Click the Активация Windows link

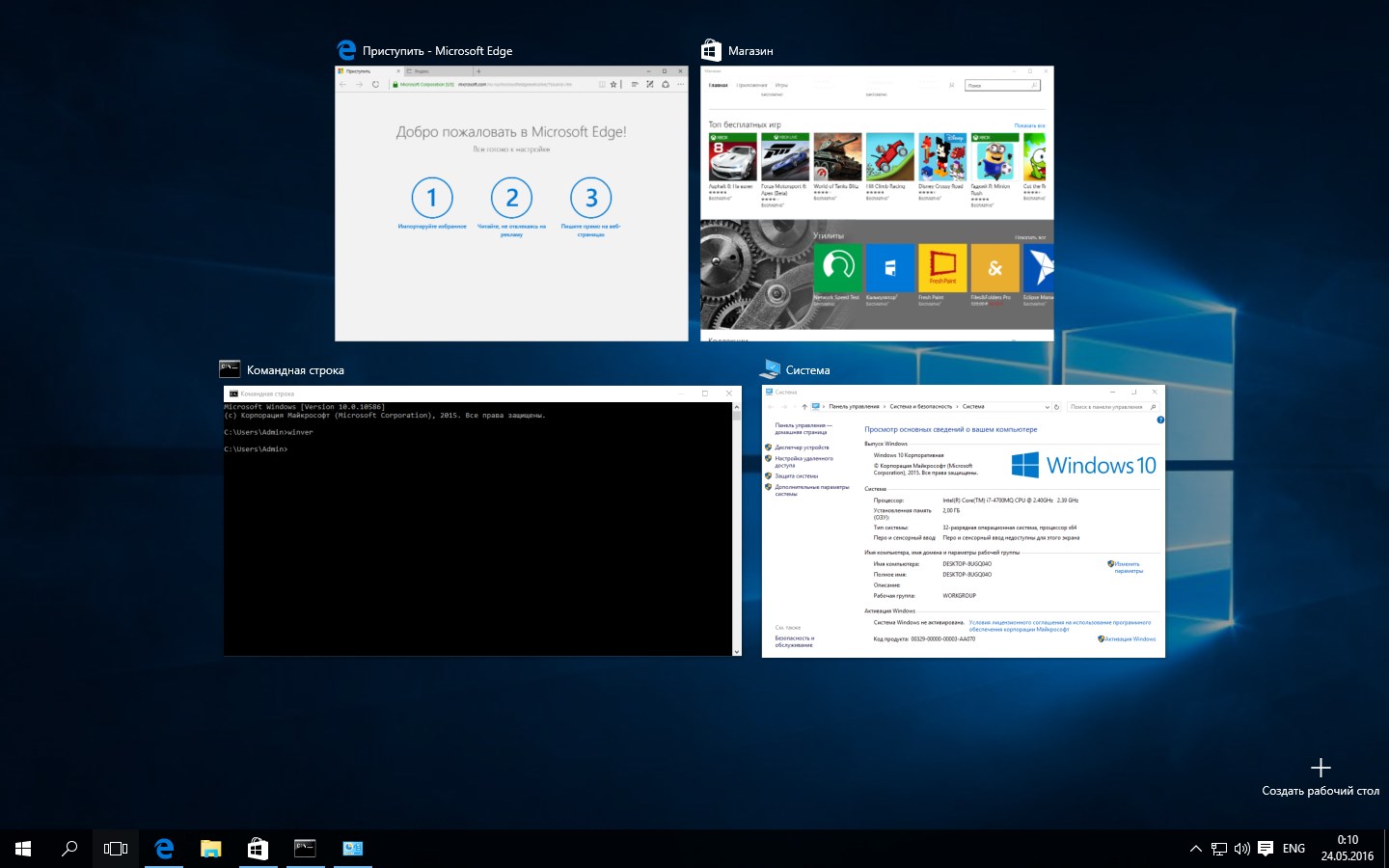(1128, 638)
